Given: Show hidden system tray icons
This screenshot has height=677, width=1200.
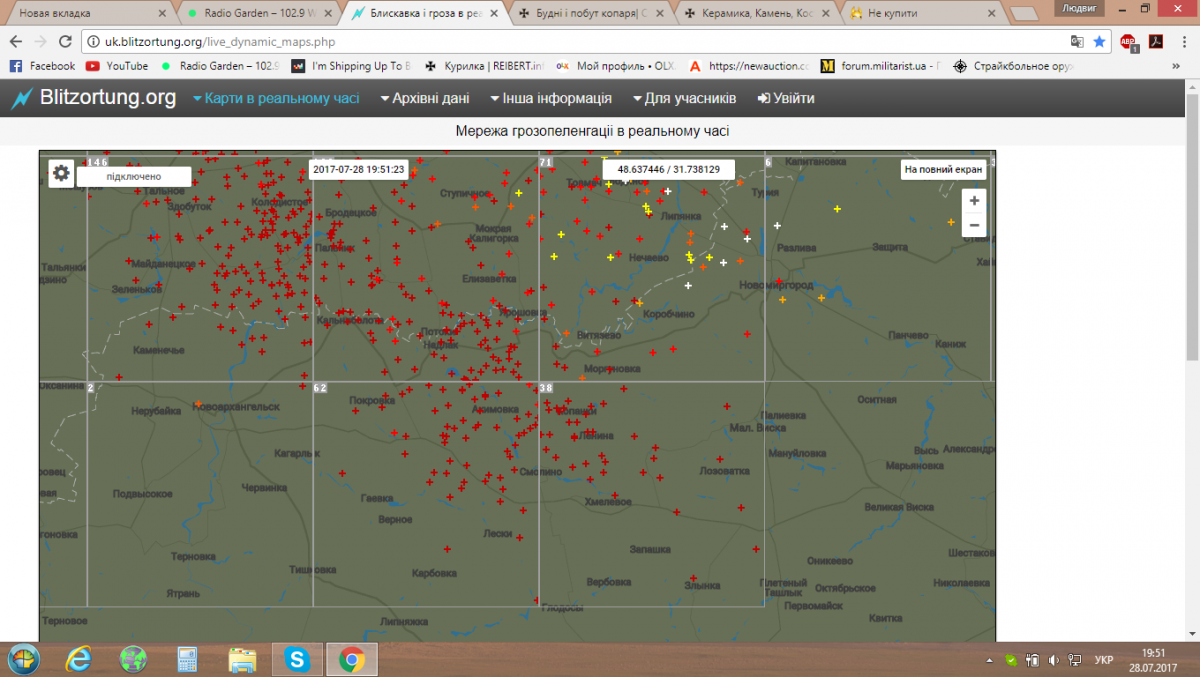Looking at the screenshot, I should click(990, 660).
